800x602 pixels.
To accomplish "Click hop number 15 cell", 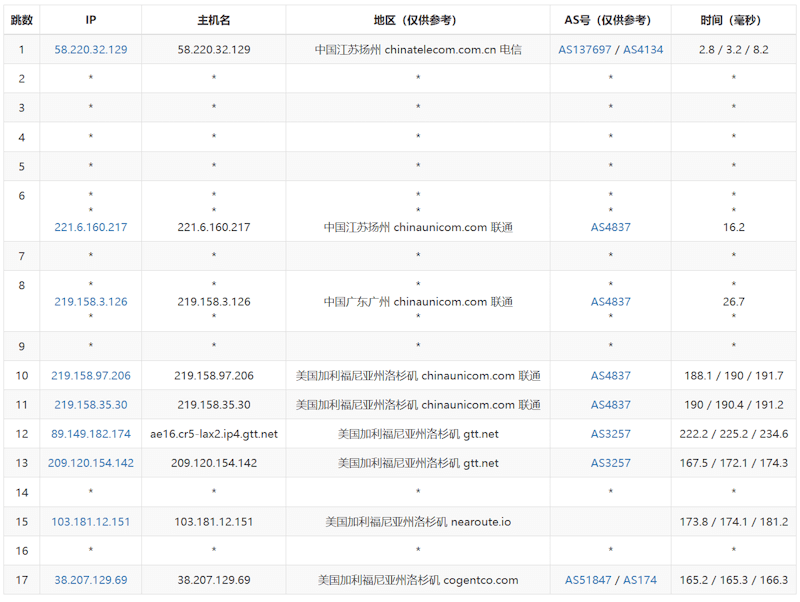I will [x=21, y=521].
